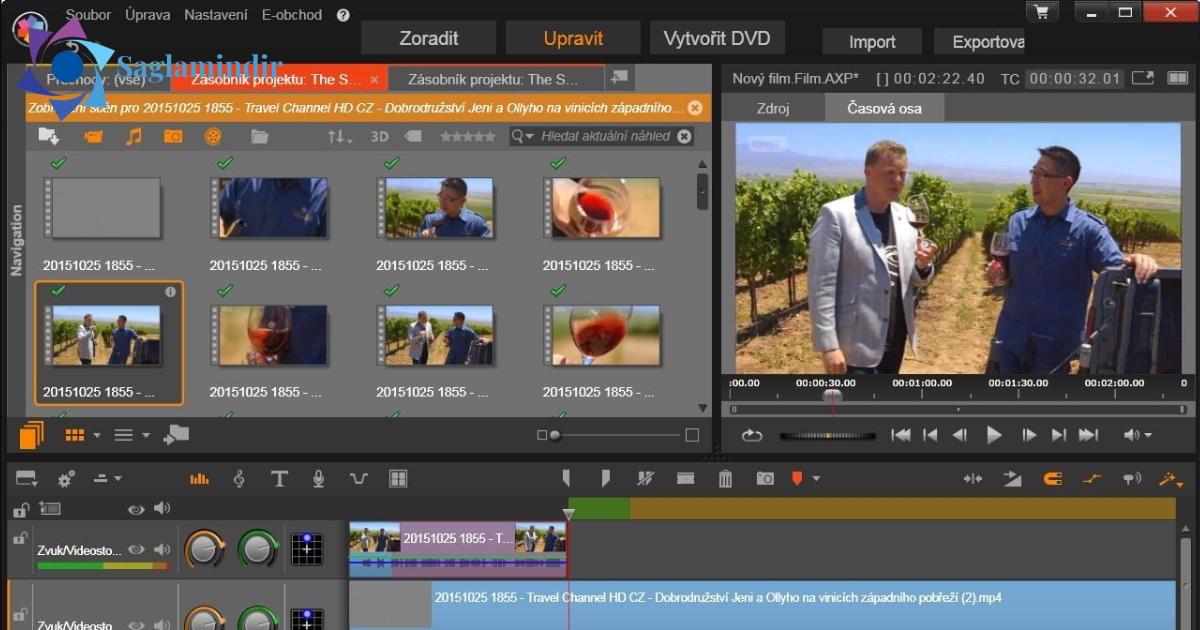Open the Vytvořit DVD workspace tab
Image resolution: width=1200 pixels, height=630 pixels.
click(717, 38)
